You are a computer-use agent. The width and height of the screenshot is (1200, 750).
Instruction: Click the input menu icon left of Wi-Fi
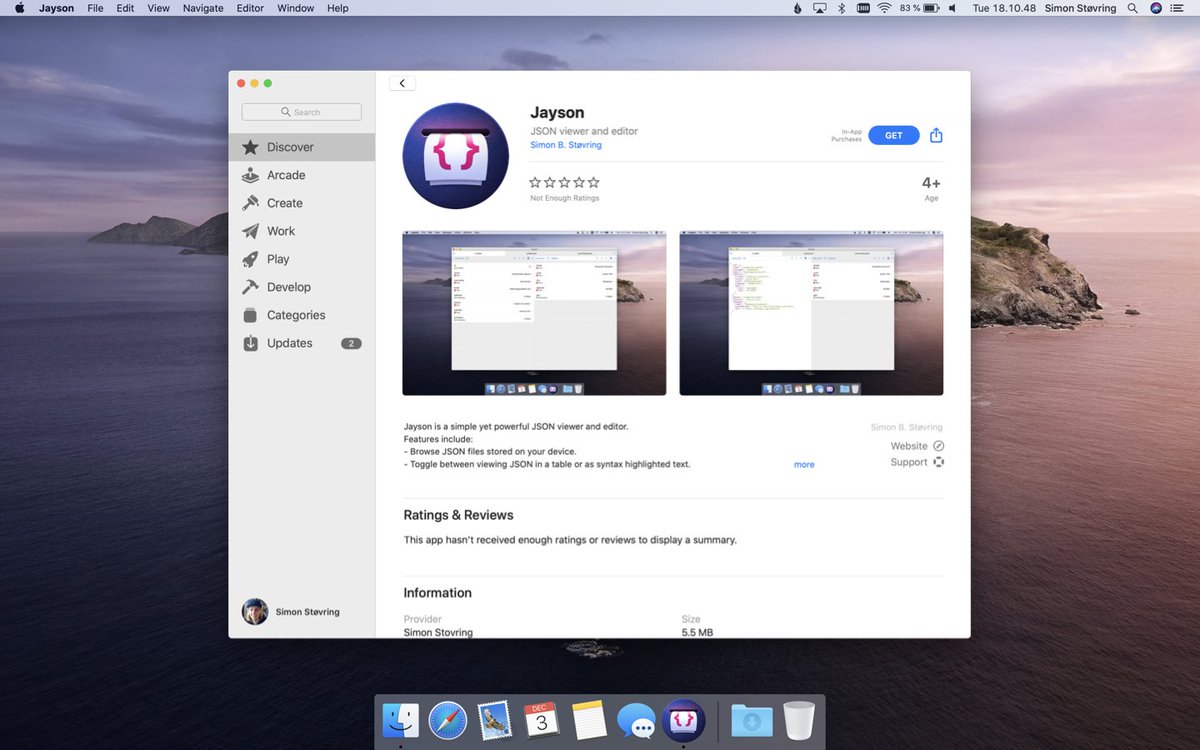(x=863, y=8)
